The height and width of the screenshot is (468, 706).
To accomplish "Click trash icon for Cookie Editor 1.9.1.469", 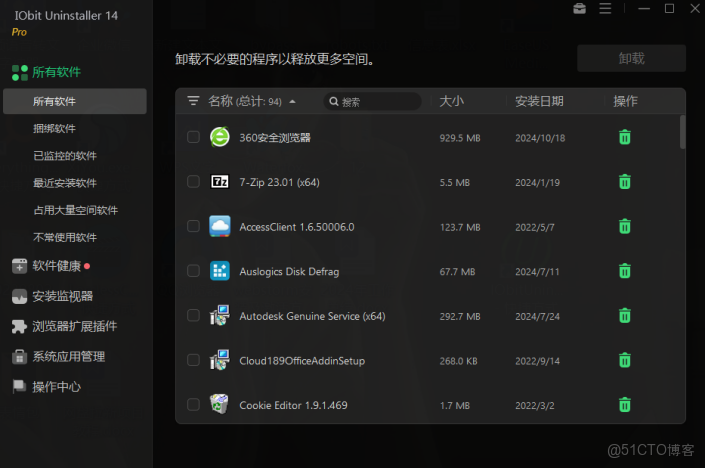I will (x=625, y=404).
